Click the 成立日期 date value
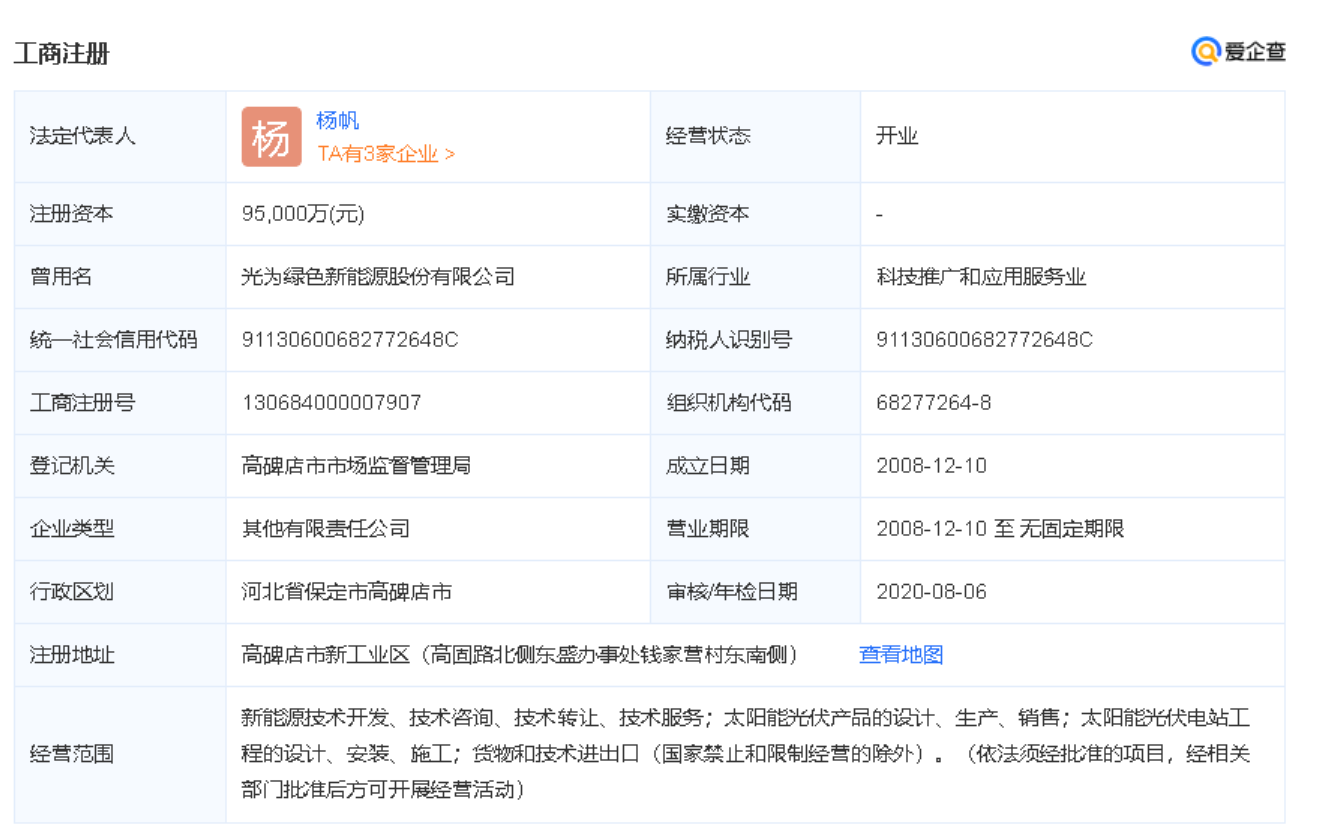1319x840 pixels. coord(931,466)
